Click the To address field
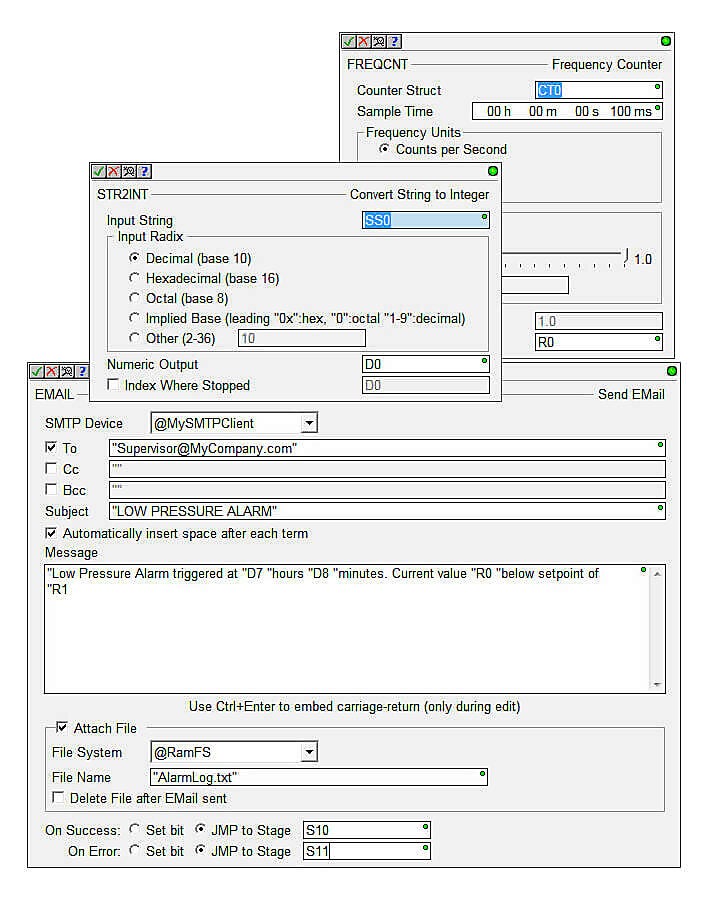Viewport: 705px width, 900px height. pos(387,448)
